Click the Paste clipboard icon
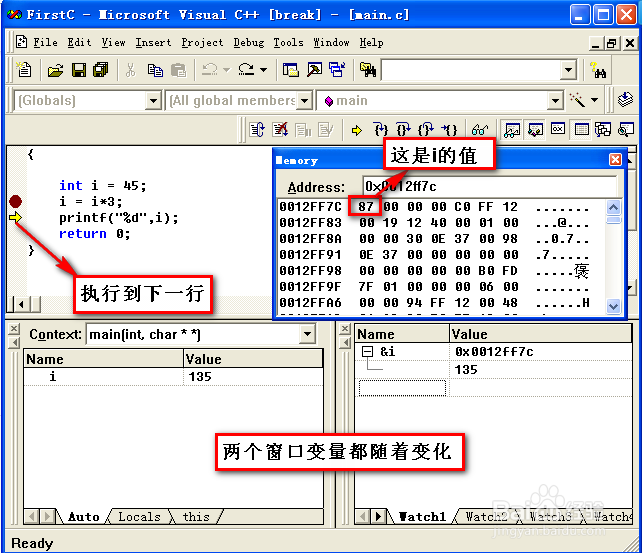This screenshot has height=553, width=642. point(179,70)
